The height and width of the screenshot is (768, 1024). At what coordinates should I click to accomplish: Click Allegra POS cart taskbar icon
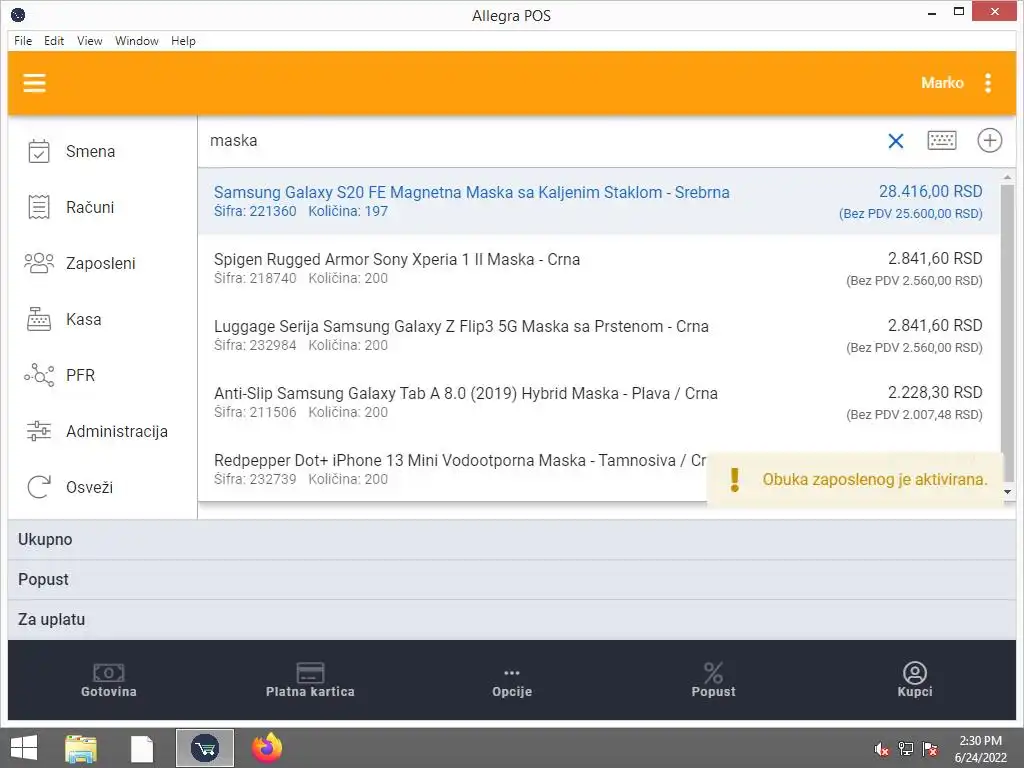205,748
